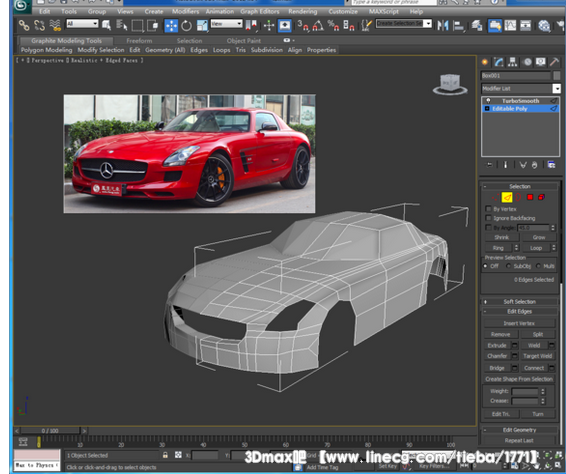This screenshot has height=474, width=566.
Task: Open the Rendering menu
Action: [x=302, y=12]
